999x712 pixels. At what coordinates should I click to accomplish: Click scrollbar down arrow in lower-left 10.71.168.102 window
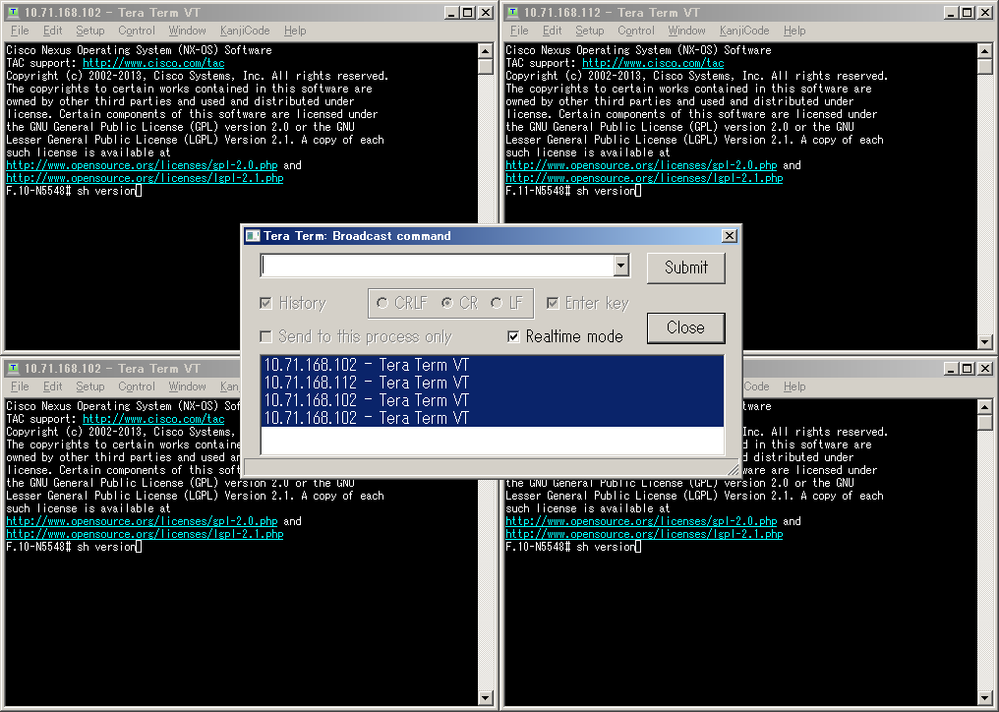click(485, 698)
